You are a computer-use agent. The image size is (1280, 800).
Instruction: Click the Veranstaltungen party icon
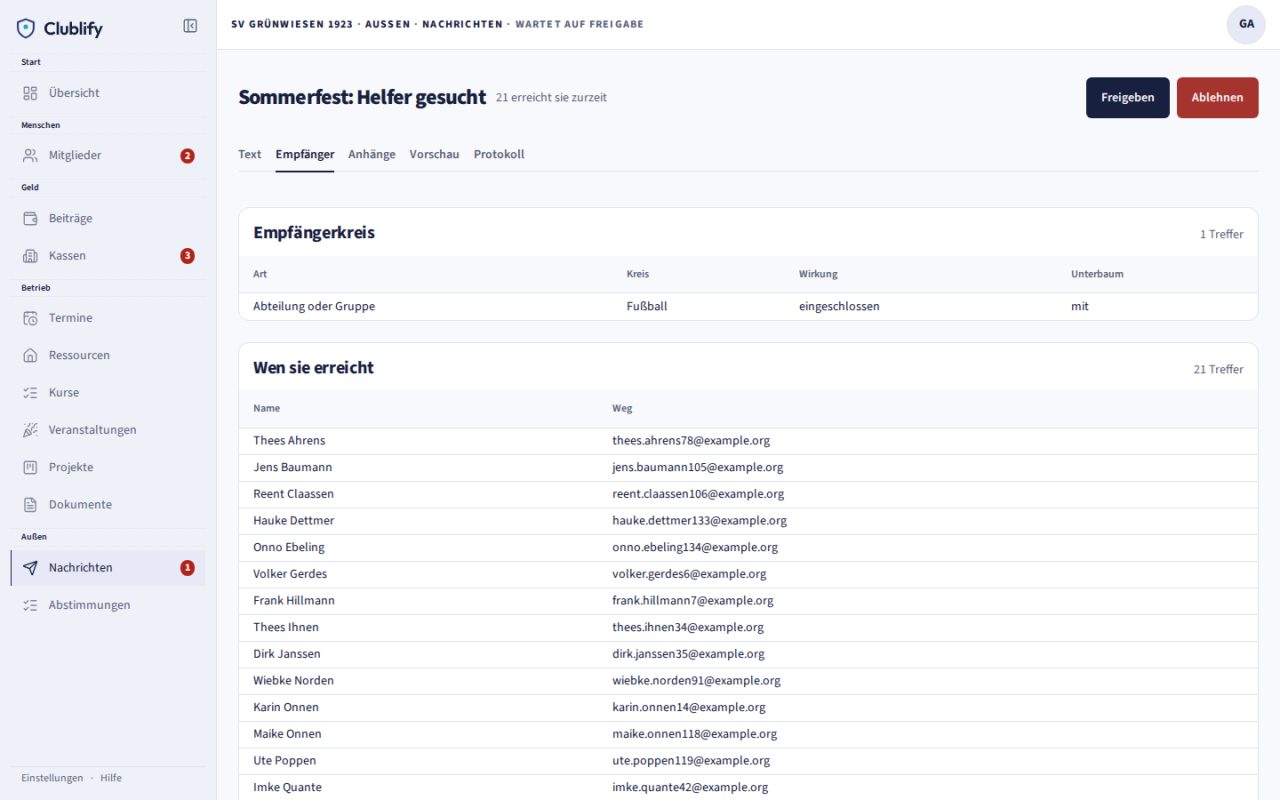point(30,430)
